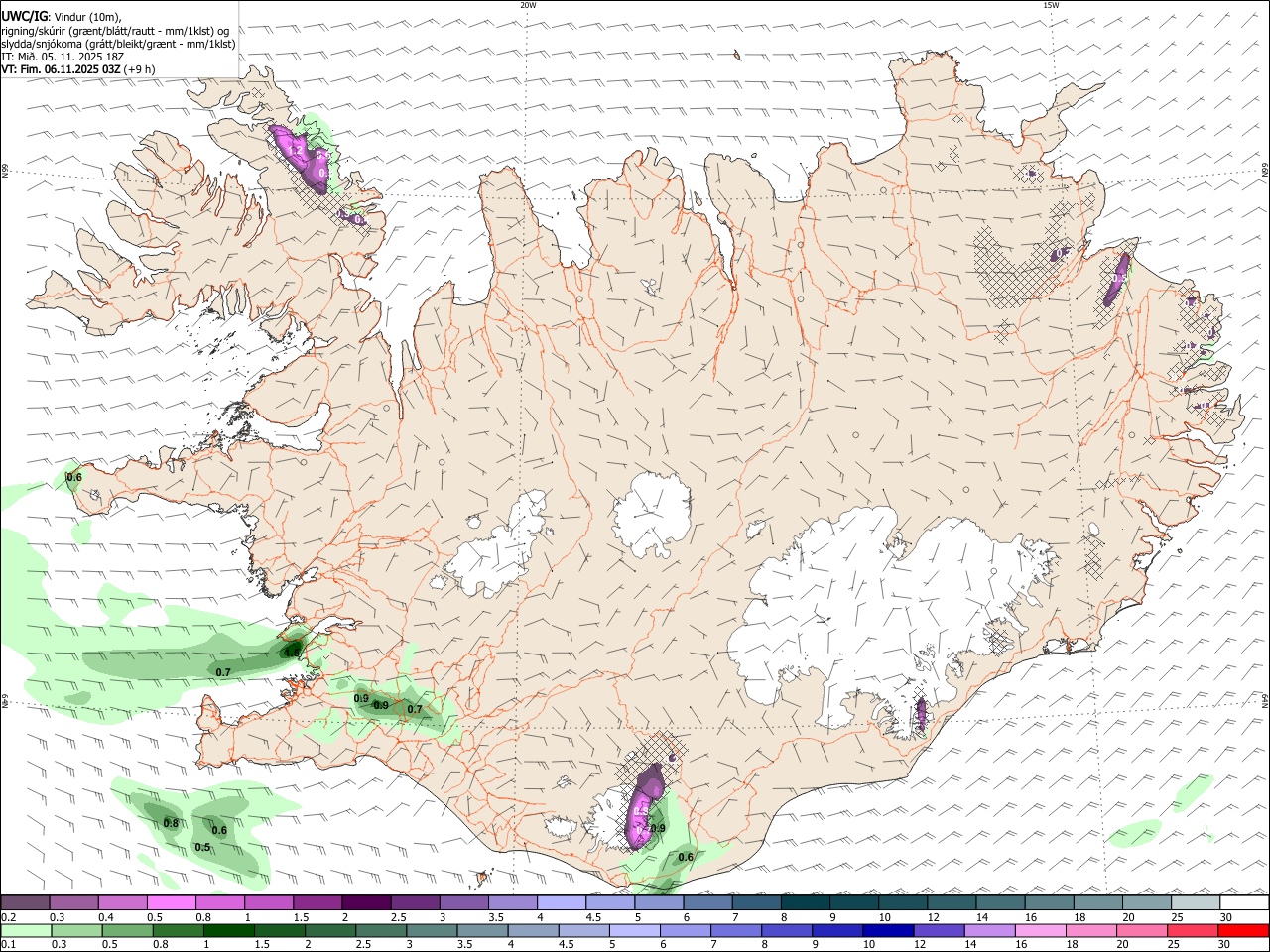Pick the white snow-scale swatch at 30

point(1244,902)
